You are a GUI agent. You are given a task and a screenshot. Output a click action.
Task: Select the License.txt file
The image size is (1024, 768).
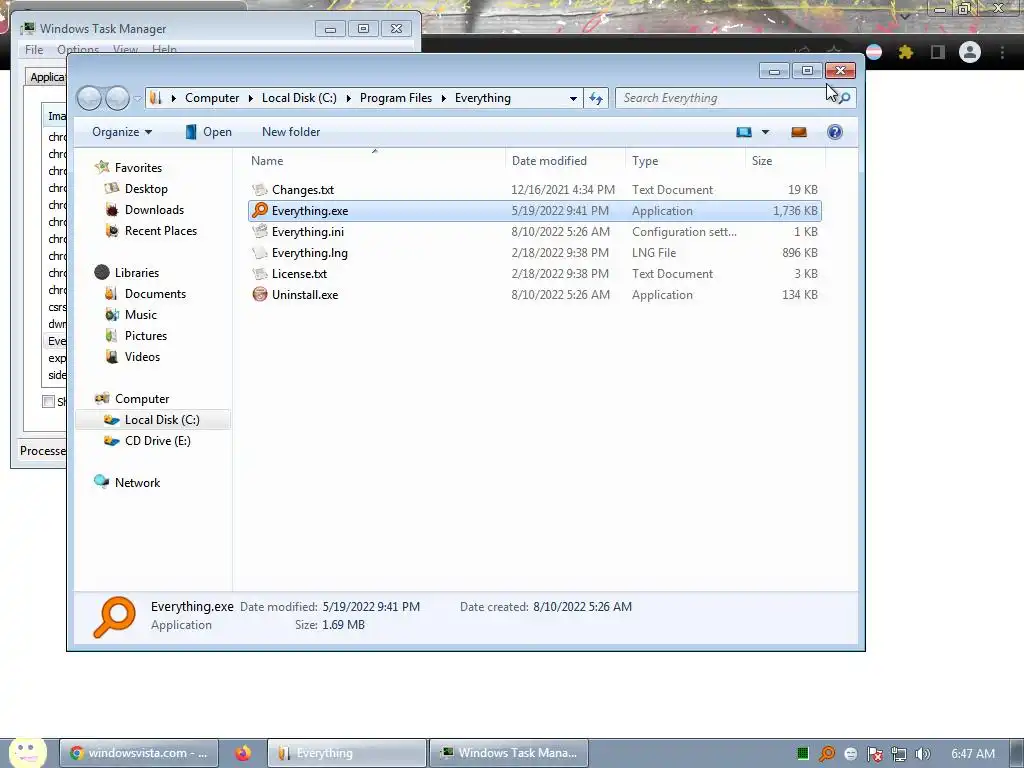pyautogui.click(x=534, y=274)
